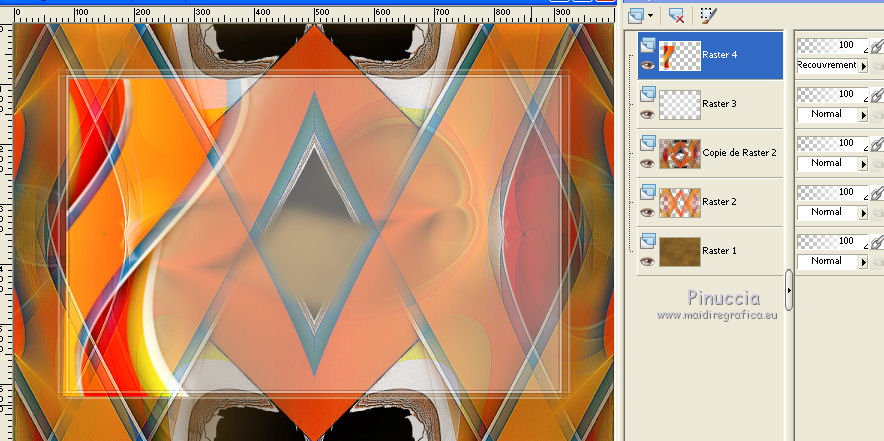Click the Raster 3 layer type icon
This screenshot has height=441, width=884.
(x=648, y=93)
